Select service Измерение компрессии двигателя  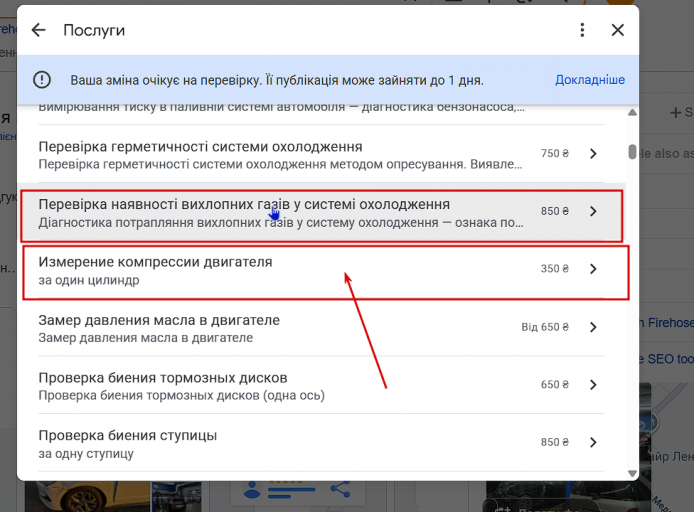coord(321,269)
